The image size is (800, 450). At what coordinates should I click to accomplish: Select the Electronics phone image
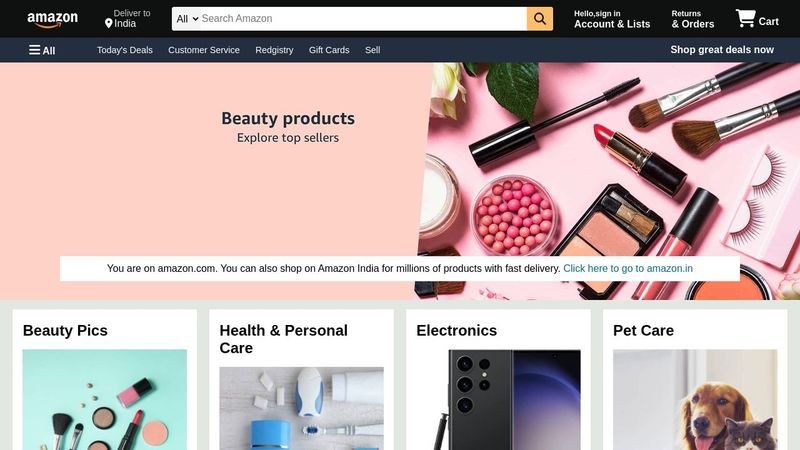(498, 399)
